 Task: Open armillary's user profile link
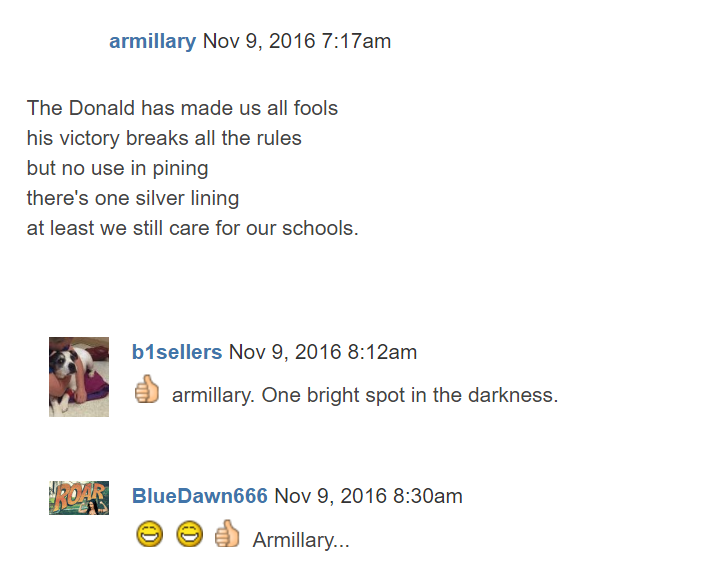point(152,41)
